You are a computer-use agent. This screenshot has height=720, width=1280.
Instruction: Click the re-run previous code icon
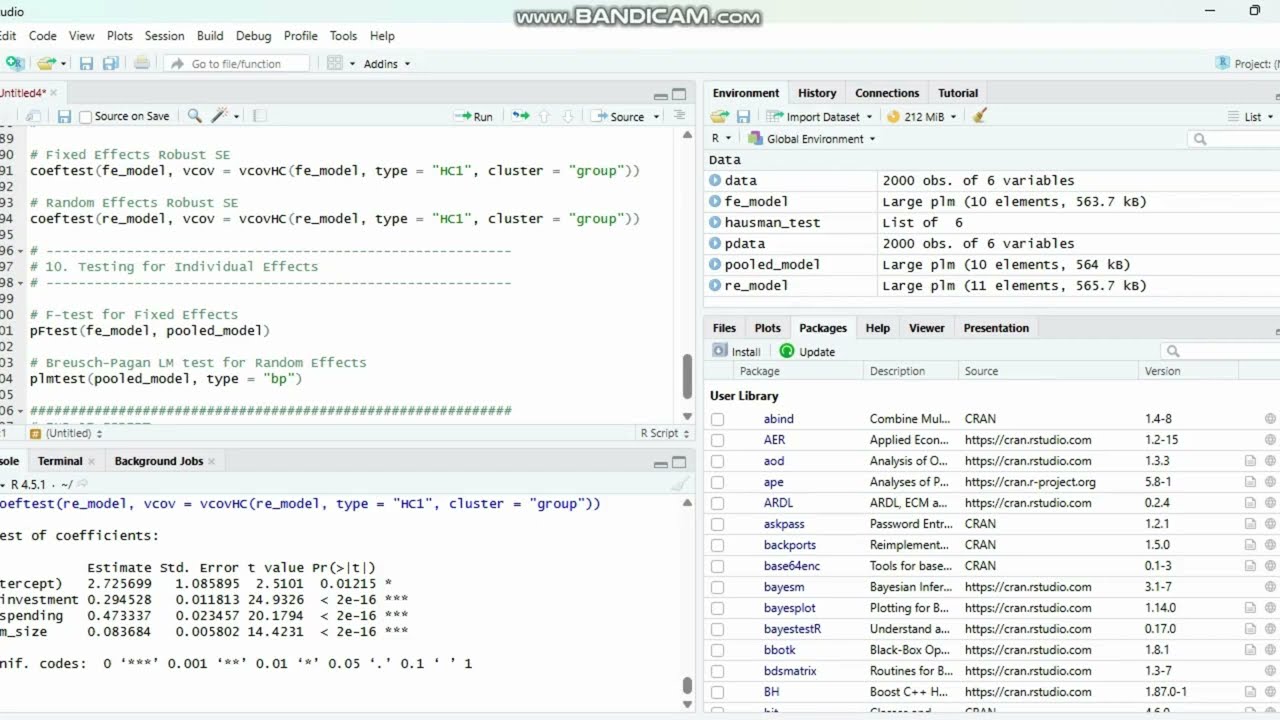[520, 116]
